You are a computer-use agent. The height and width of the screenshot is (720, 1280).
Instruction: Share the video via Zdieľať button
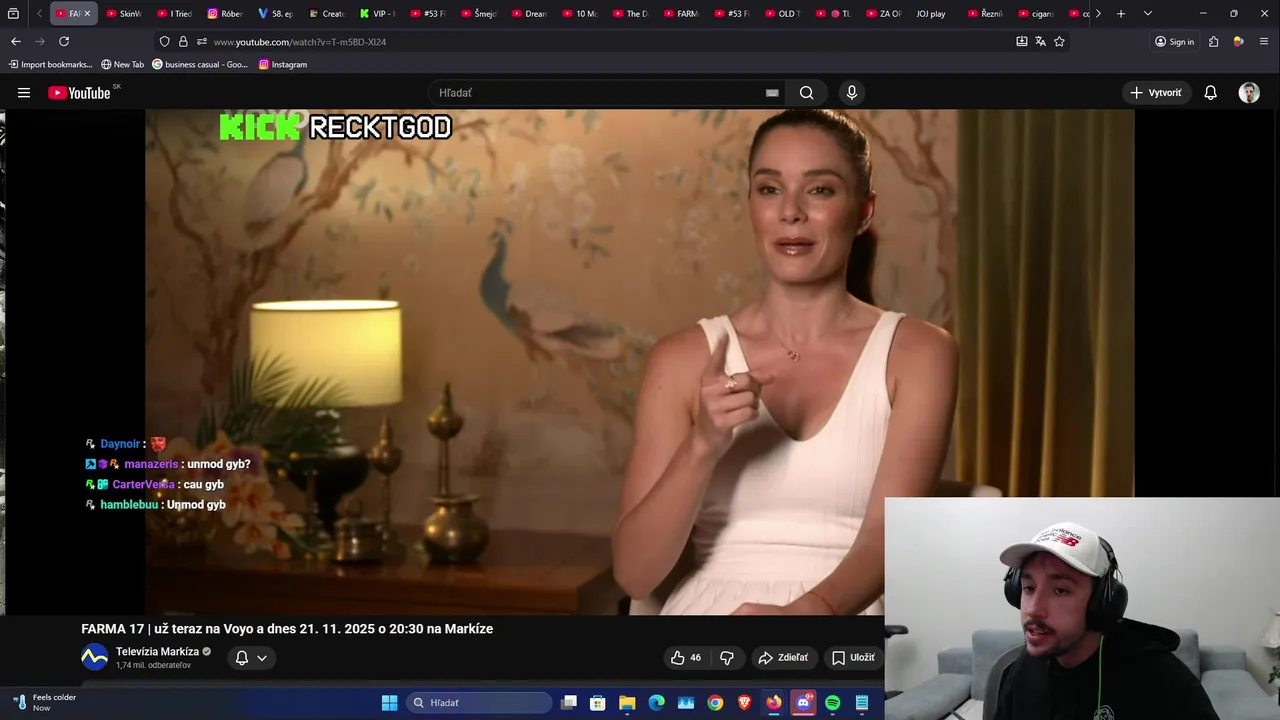point(783,657)
